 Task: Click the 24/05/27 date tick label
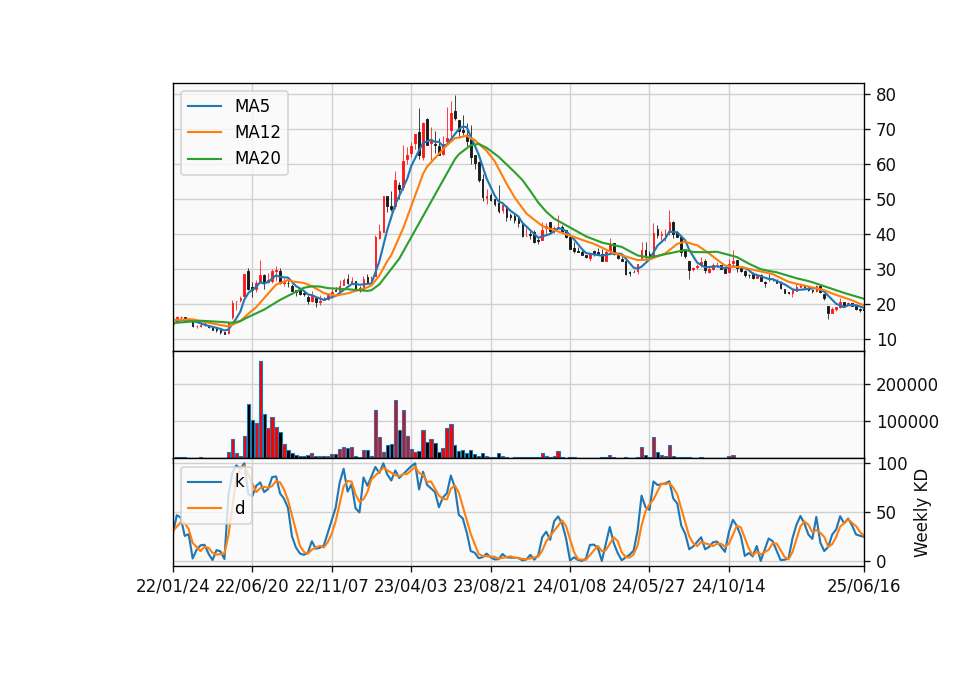(649, 586)
